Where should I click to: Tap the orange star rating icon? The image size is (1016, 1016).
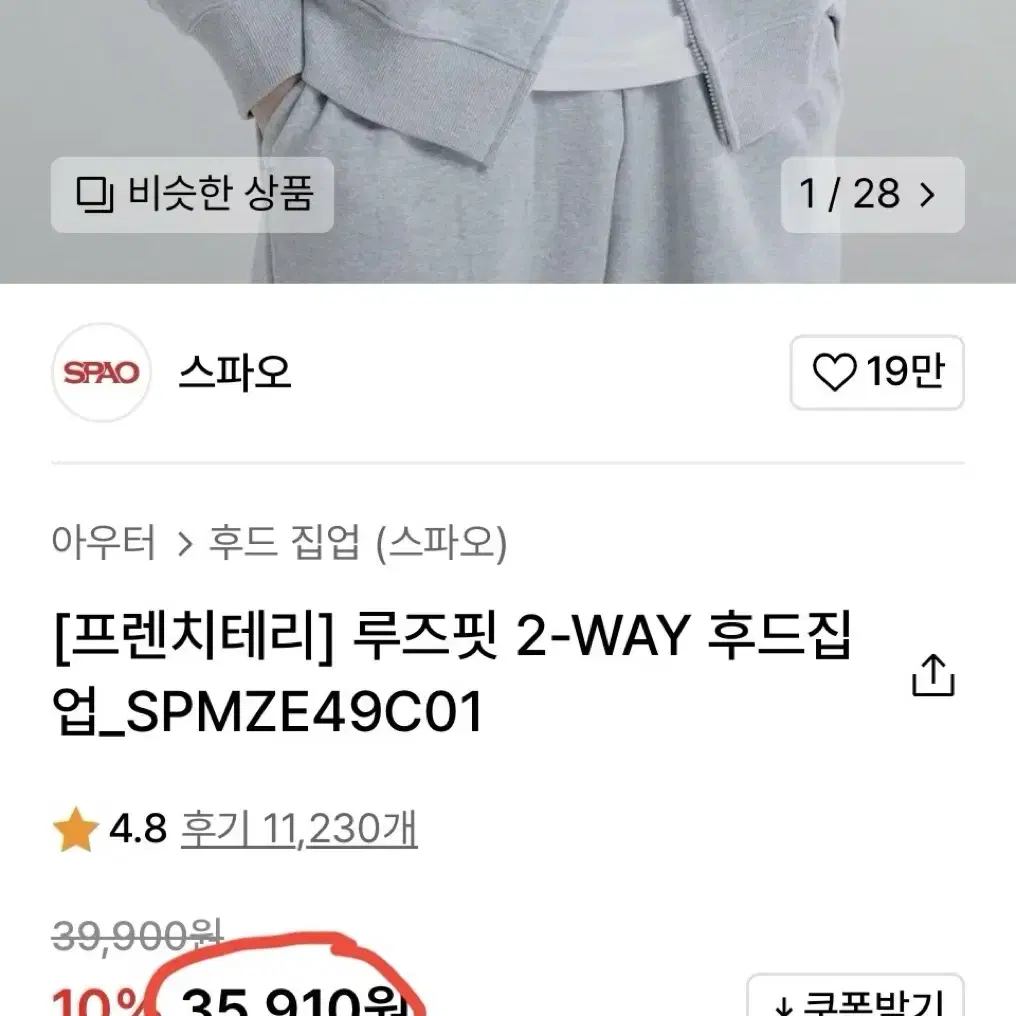coord(76,829)
